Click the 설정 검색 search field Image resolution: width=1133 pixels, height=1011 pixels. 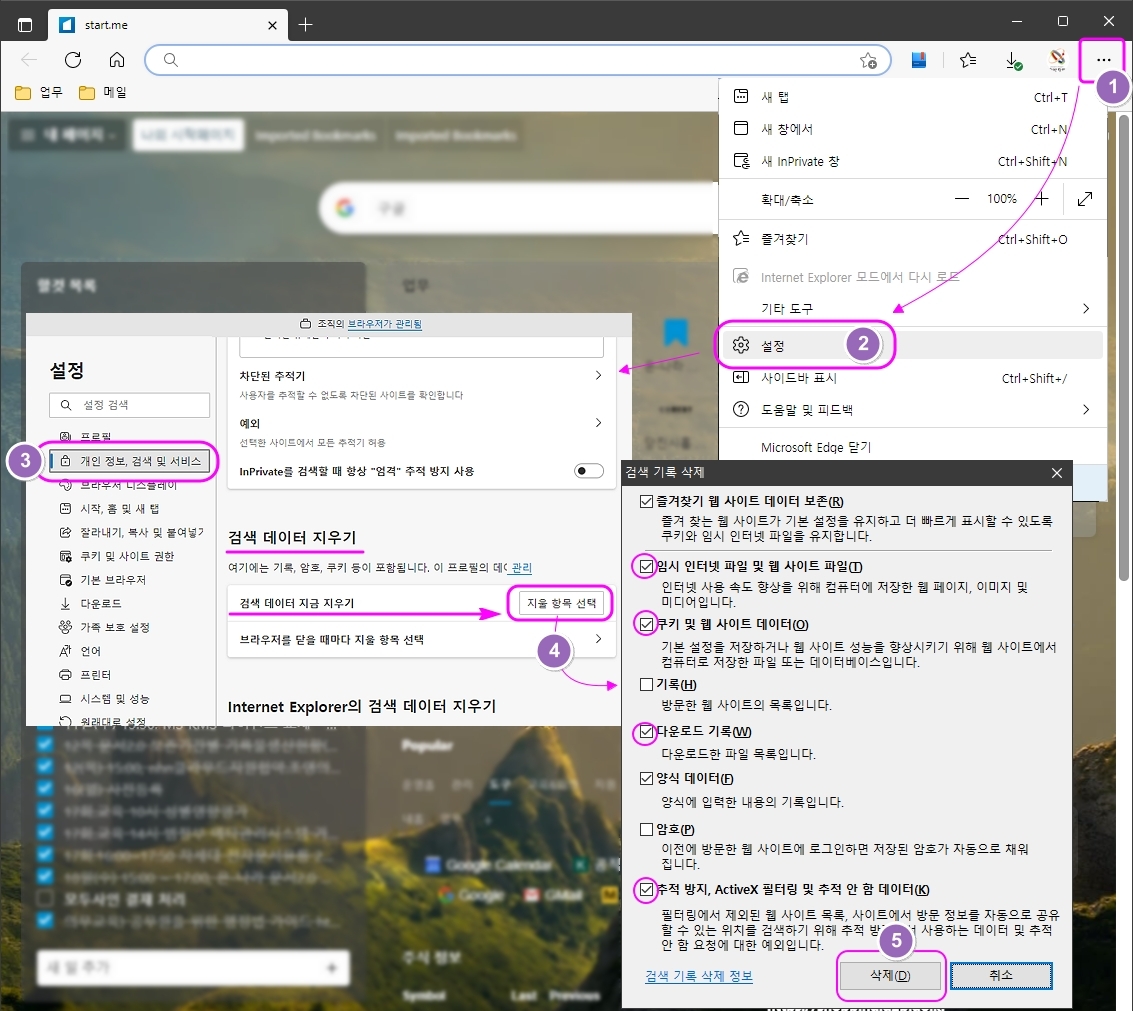point(130,405)
